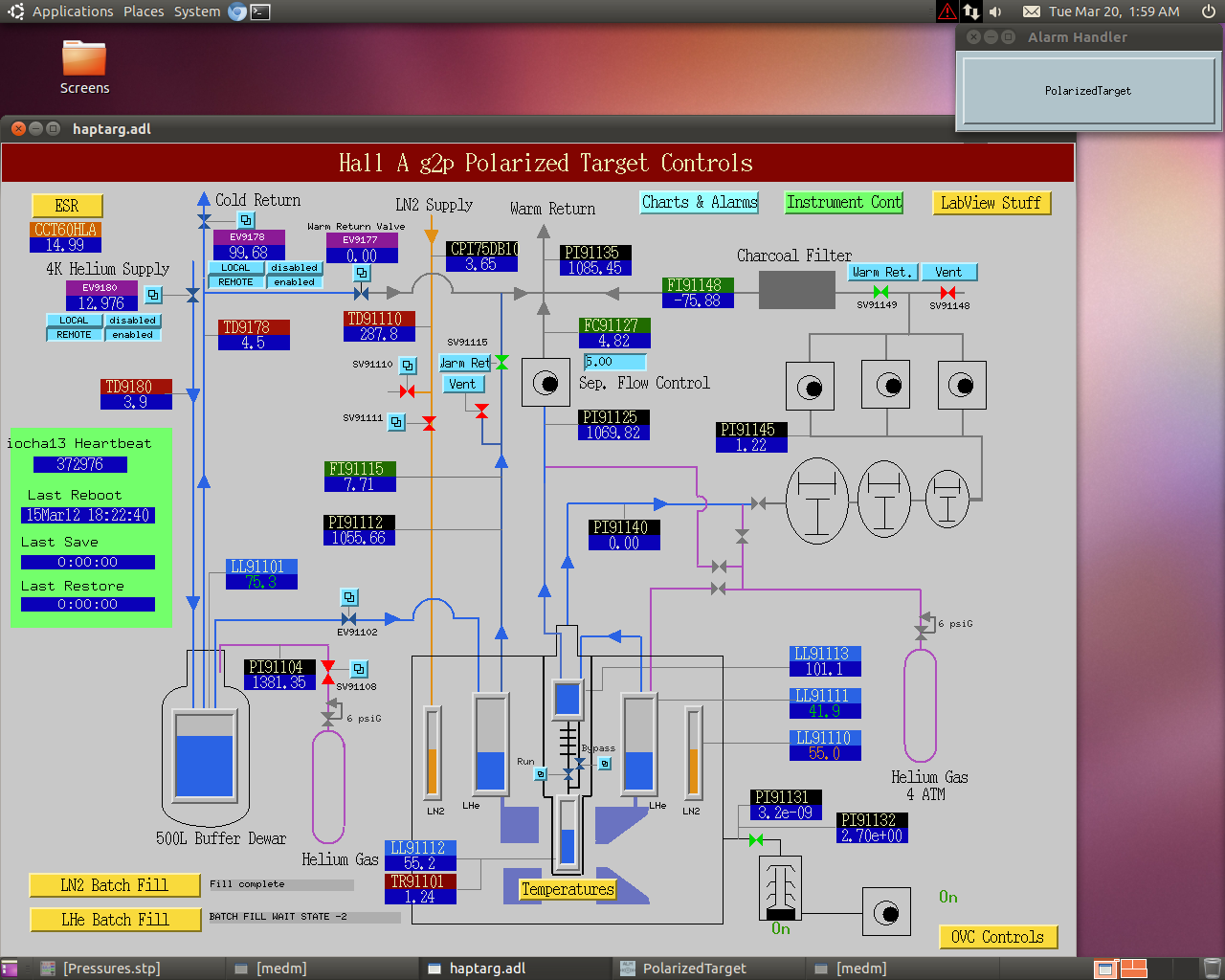Click the SV91111 red valve symbol

tap(429, 423)
